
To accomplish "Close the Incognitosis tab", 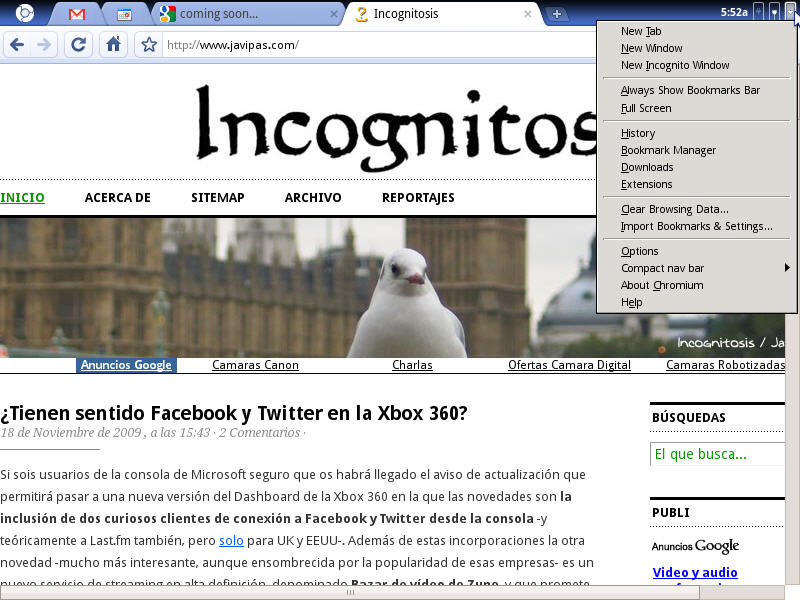I will tap(528, 14).
